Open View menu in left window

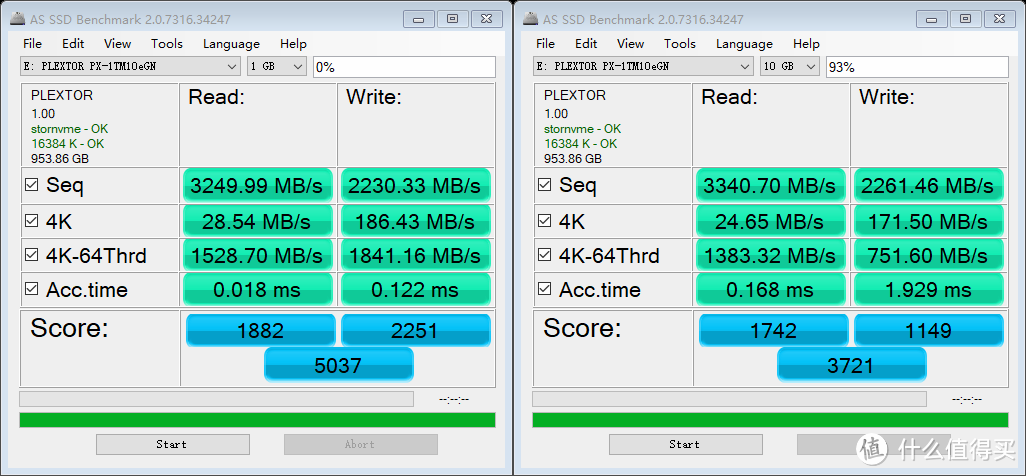[x=118, y=44]
